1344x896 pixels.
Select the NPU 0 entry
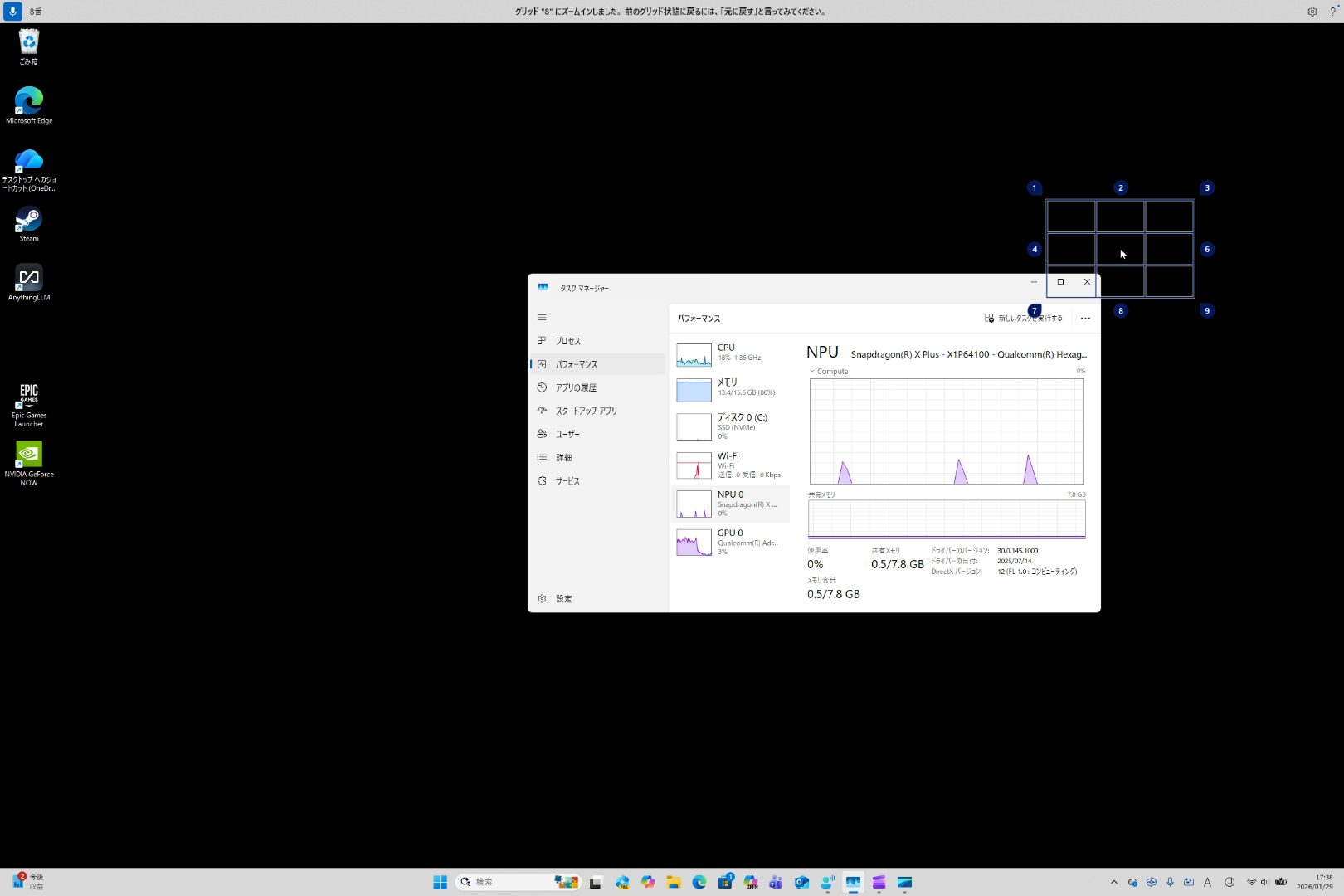(x=730, y=504)
